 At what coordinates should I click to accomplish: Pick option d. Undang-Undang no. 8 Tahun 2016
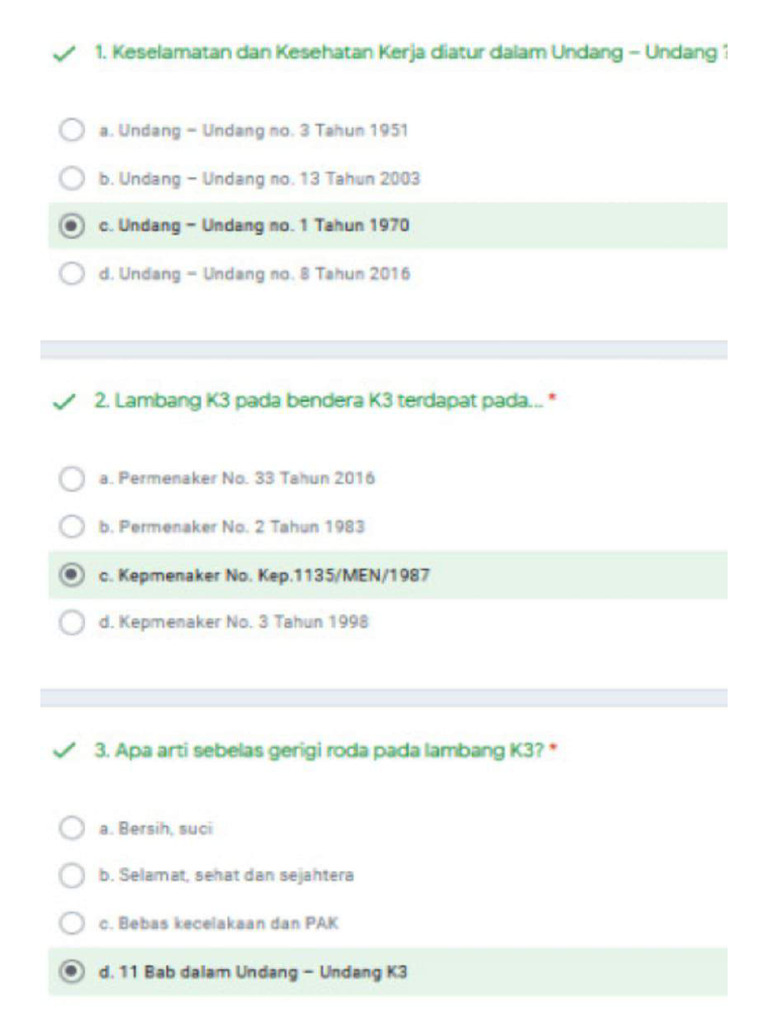(72, 273)
